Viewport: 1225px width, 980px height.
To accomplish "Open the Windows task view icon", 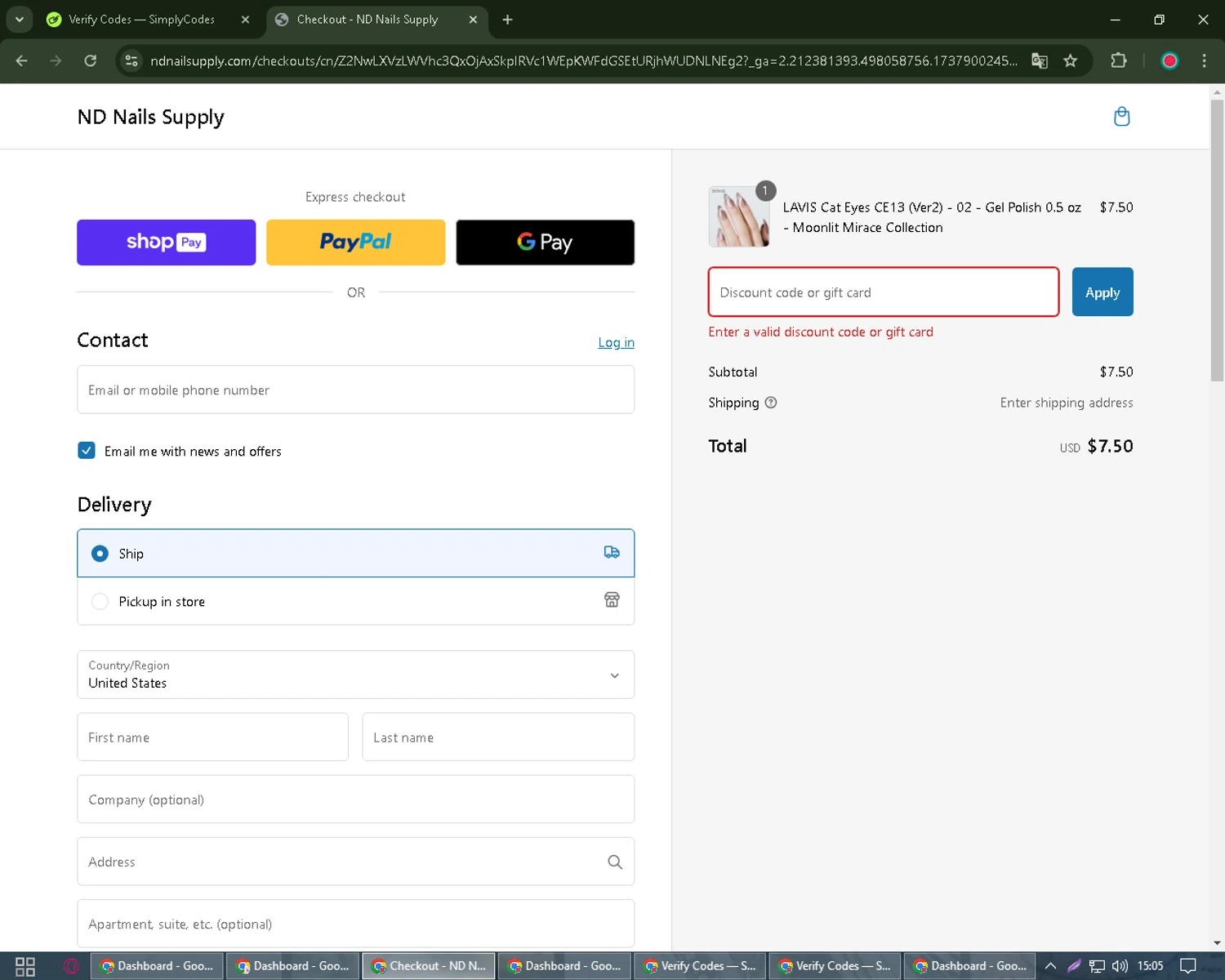I will [x=25, y=966].
